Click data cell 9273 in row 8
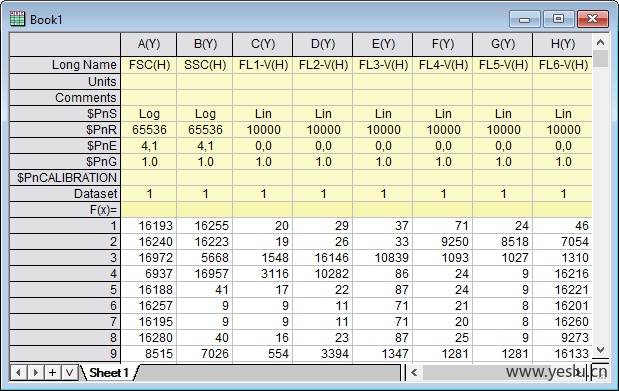 563,338
